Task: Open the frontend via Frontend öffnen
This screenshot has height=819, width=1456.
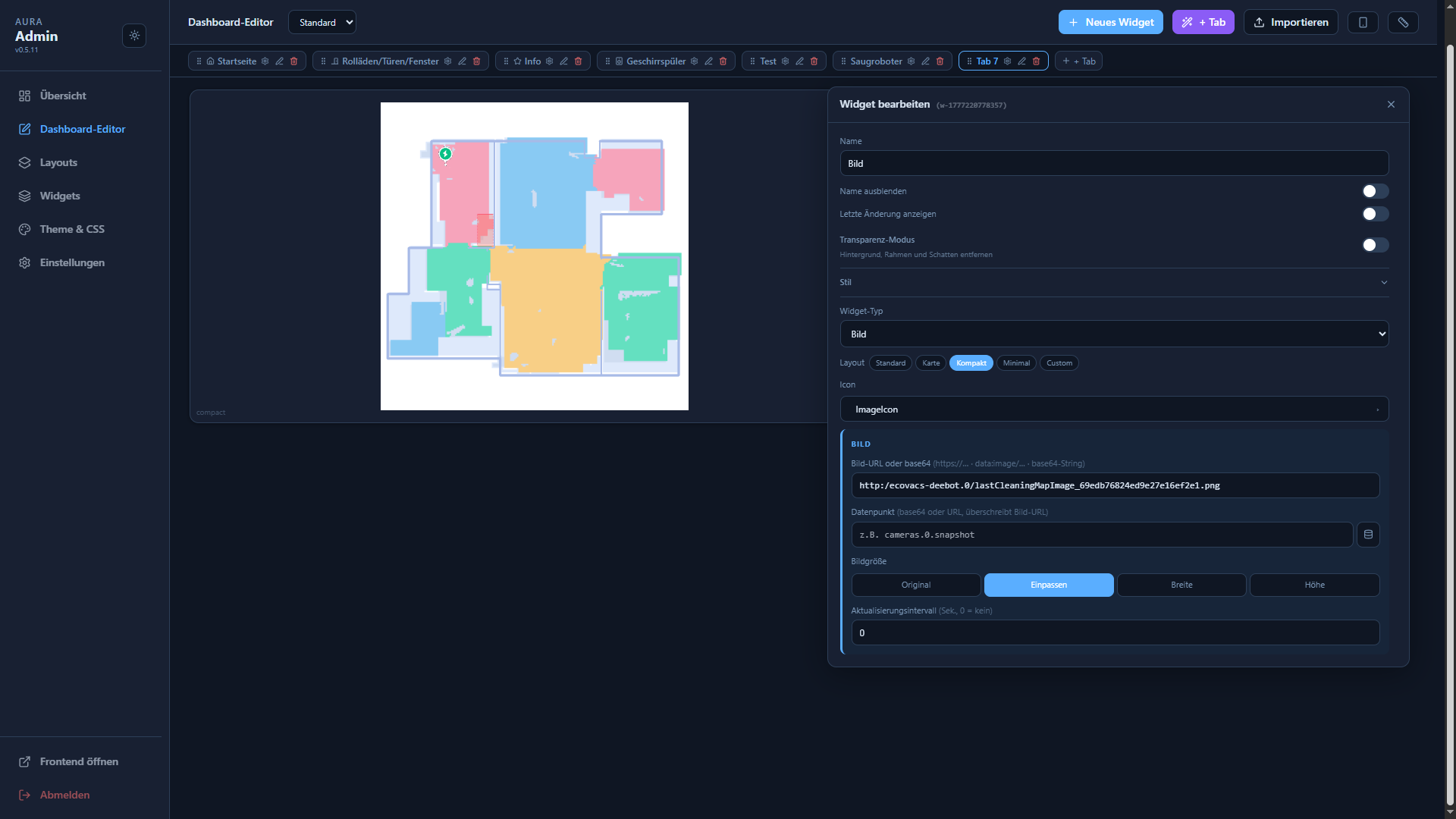Action: [x=79, y=761]
